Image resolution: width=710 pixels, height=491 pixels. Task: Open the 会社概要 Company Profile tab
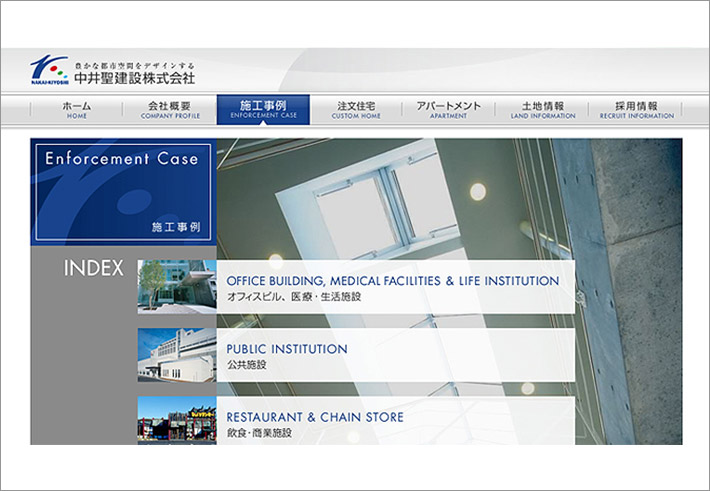[x=171, y=110]
